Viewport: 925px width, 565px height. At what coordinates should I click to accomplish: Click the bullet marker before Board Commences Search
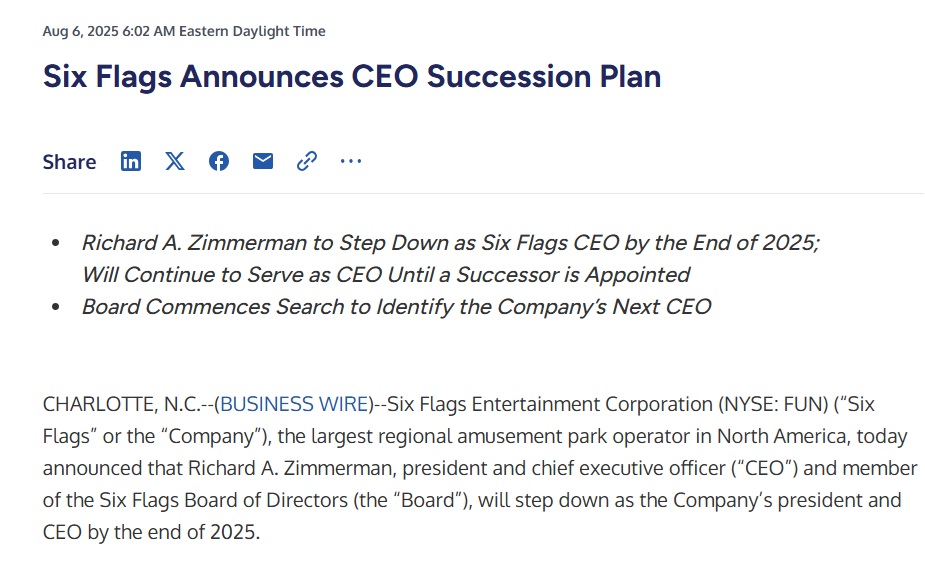pos(56,307)
